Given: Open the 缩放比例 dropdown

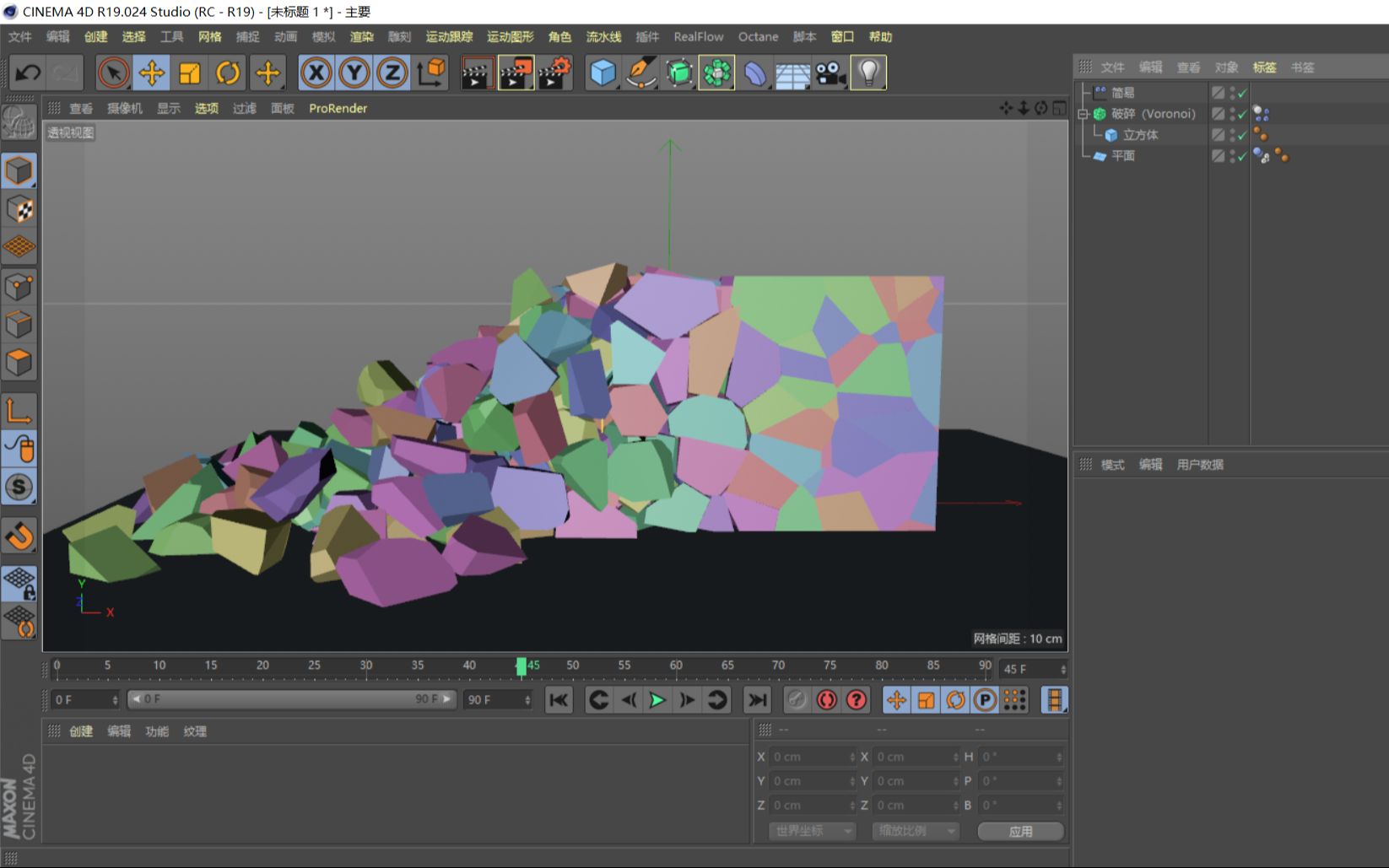Looking at the screenshot, I should [916, 831].
